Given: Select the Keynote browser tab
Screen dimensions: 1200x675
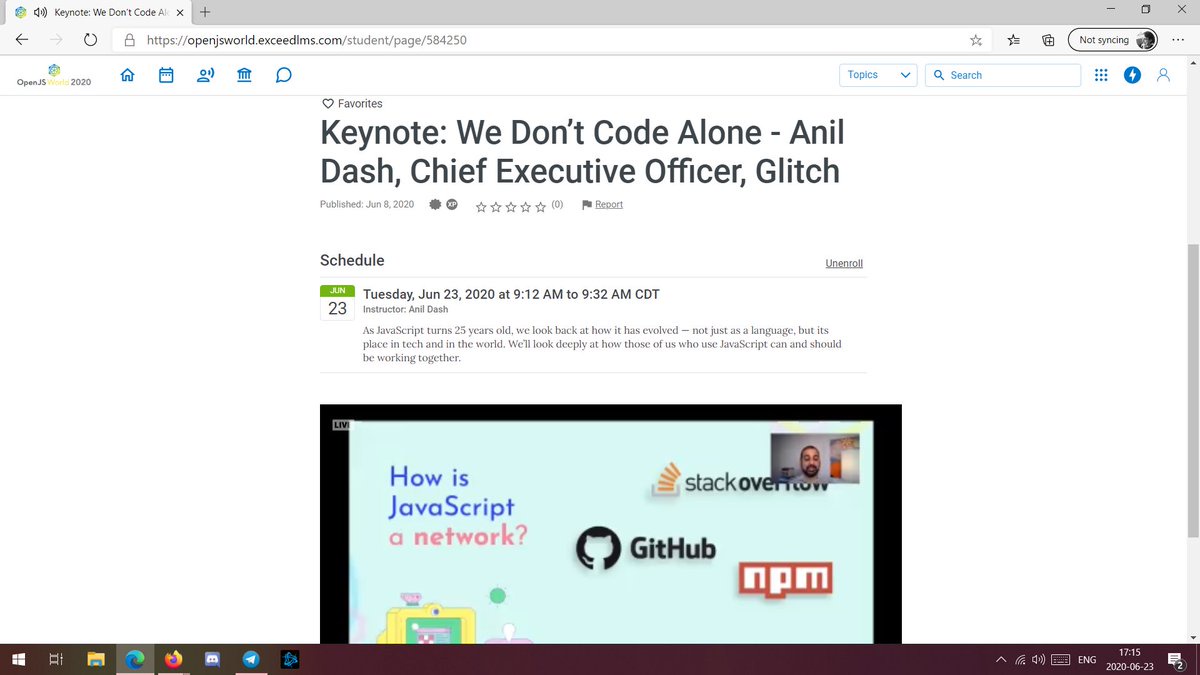Looking at the screenshot, I should tap(95, 12).
